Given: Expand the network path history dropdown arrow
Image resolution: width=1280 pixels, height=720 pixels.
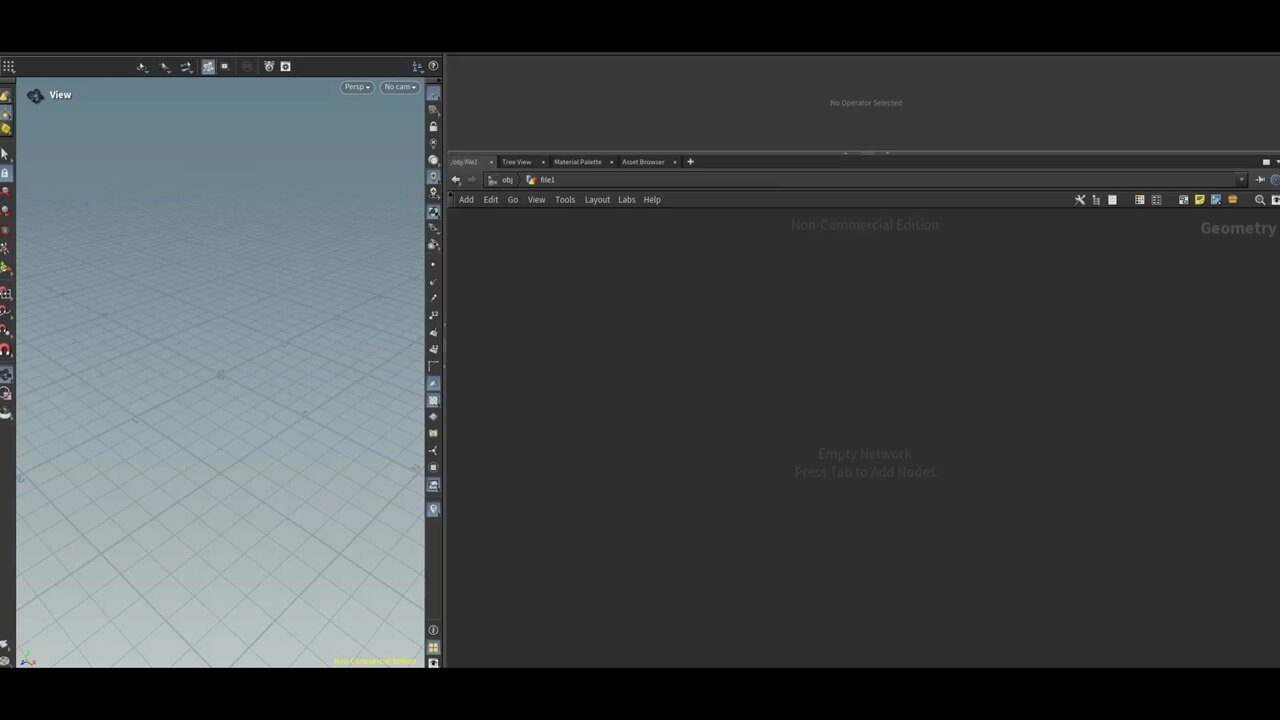Looking at the screenshot, I should [1242, 180].
